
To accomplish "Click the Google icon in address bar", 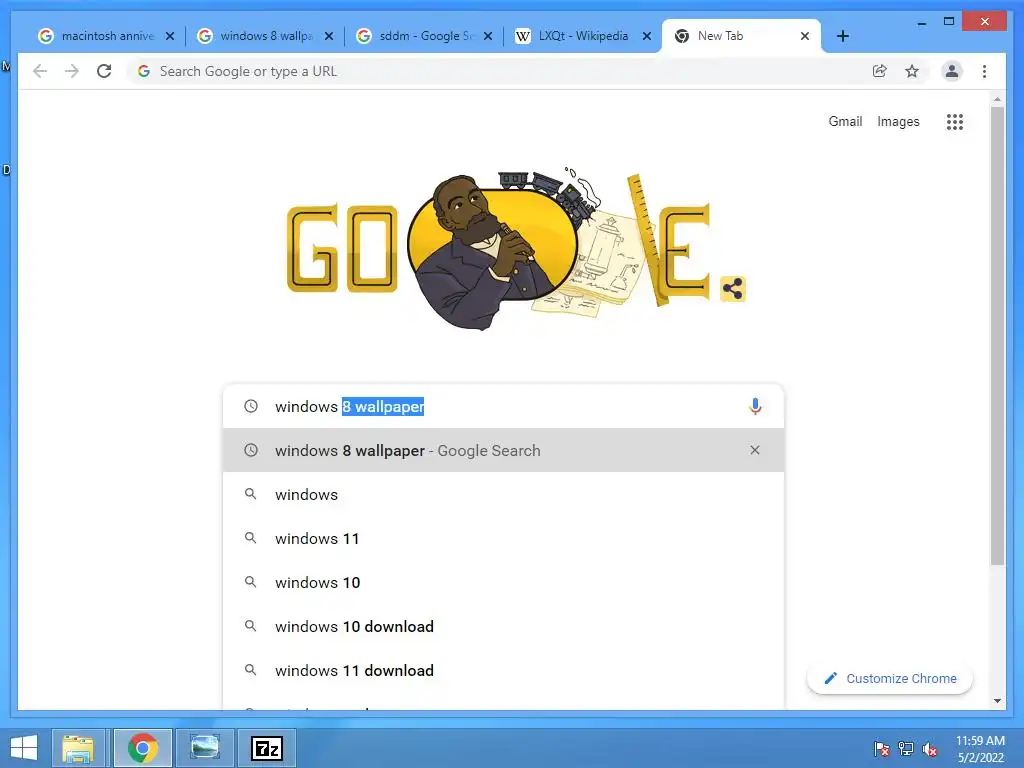I will [144, 71].
